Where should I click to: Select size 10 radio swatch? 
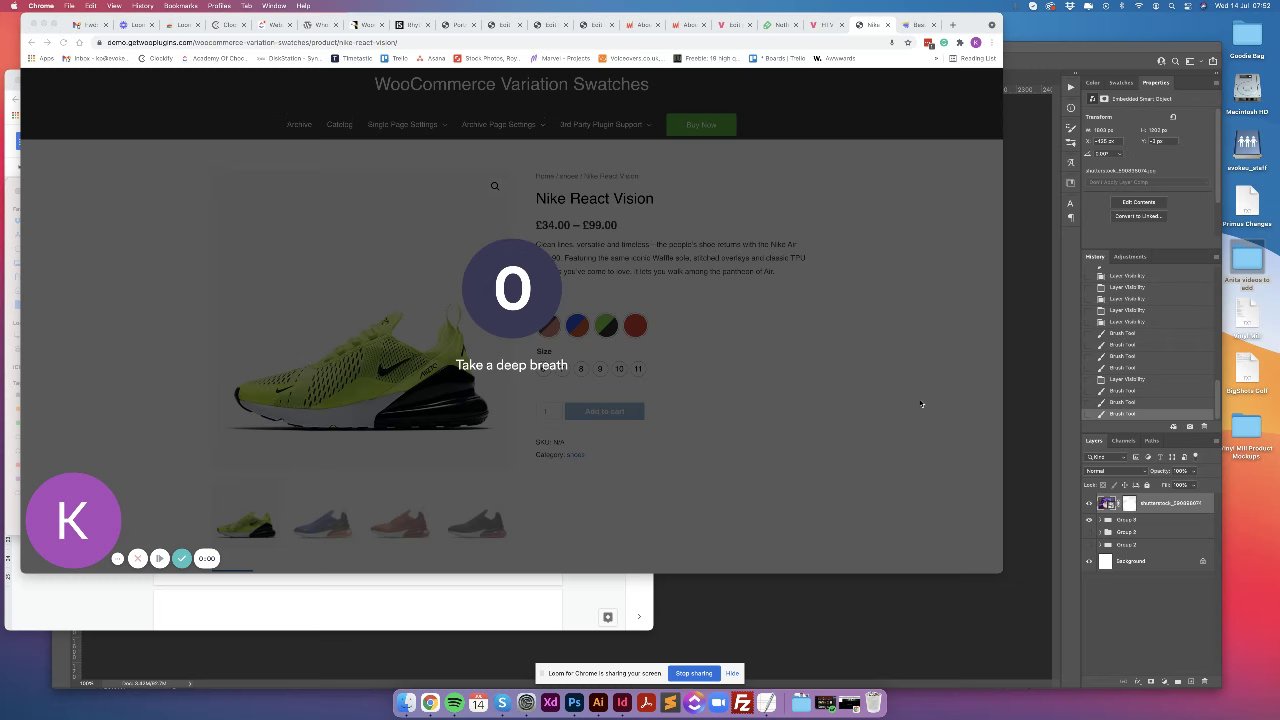coord(619,369)
